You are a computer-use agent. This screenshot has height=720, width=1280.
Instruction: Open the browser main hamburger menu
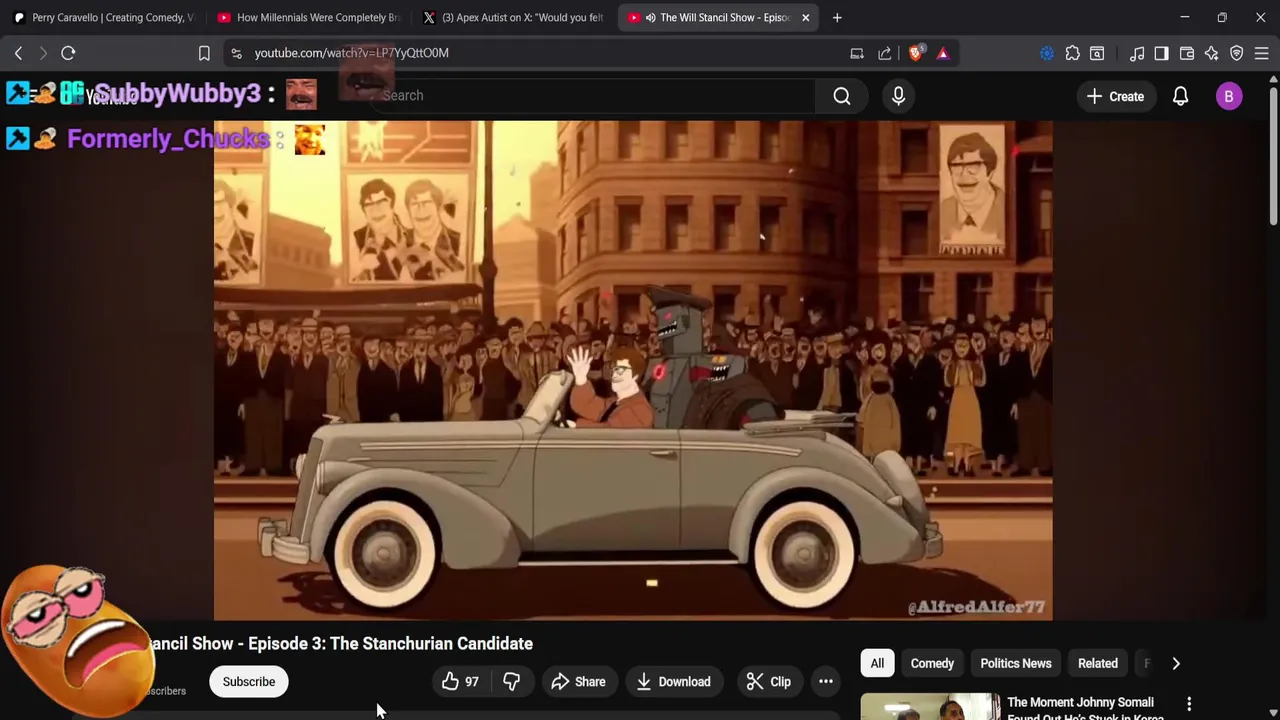(x=1262, y=53)
